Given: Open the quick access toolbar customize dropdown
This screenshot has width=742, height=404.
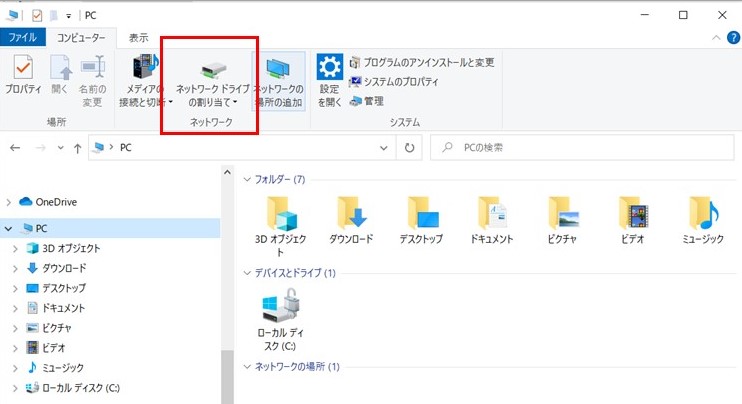Looking at the screenshot, I should 69,16.
